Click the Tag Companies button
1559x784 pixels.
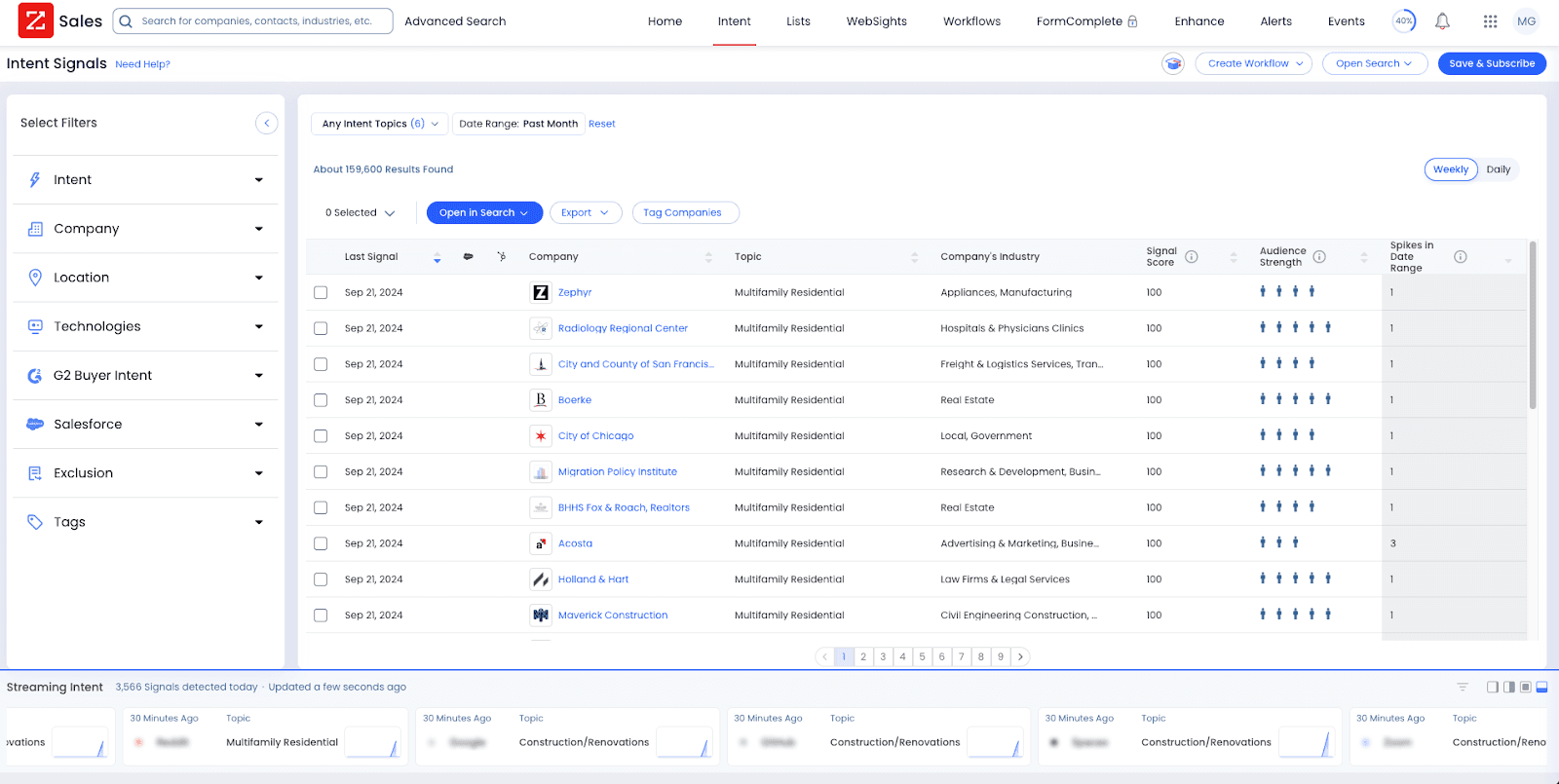coord(685,212)
